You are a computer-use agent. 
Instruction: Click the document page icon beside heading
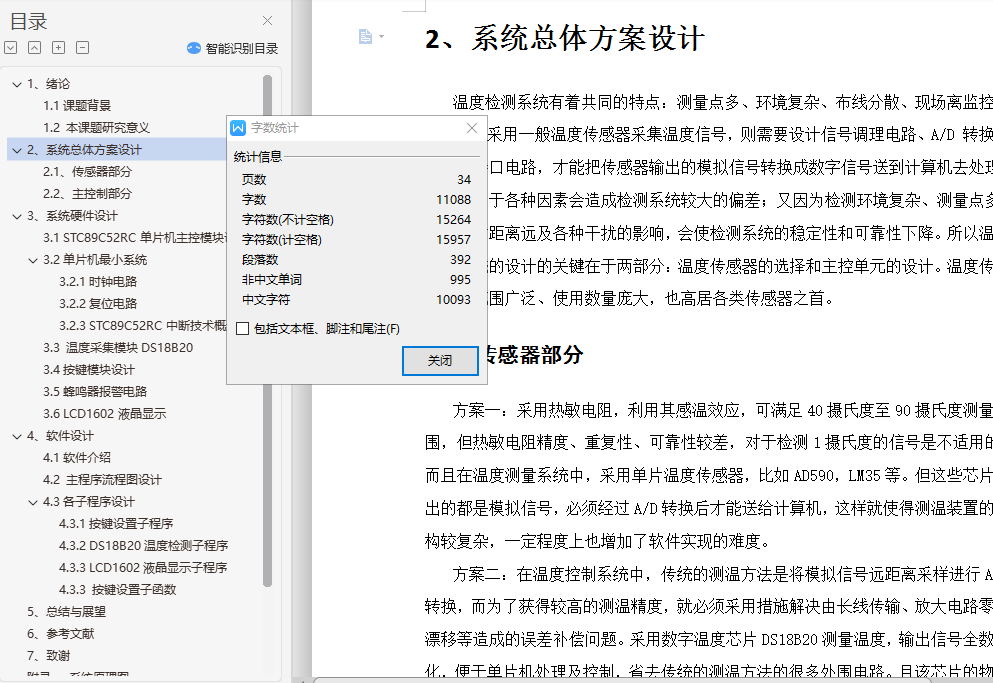coord(365,37)
